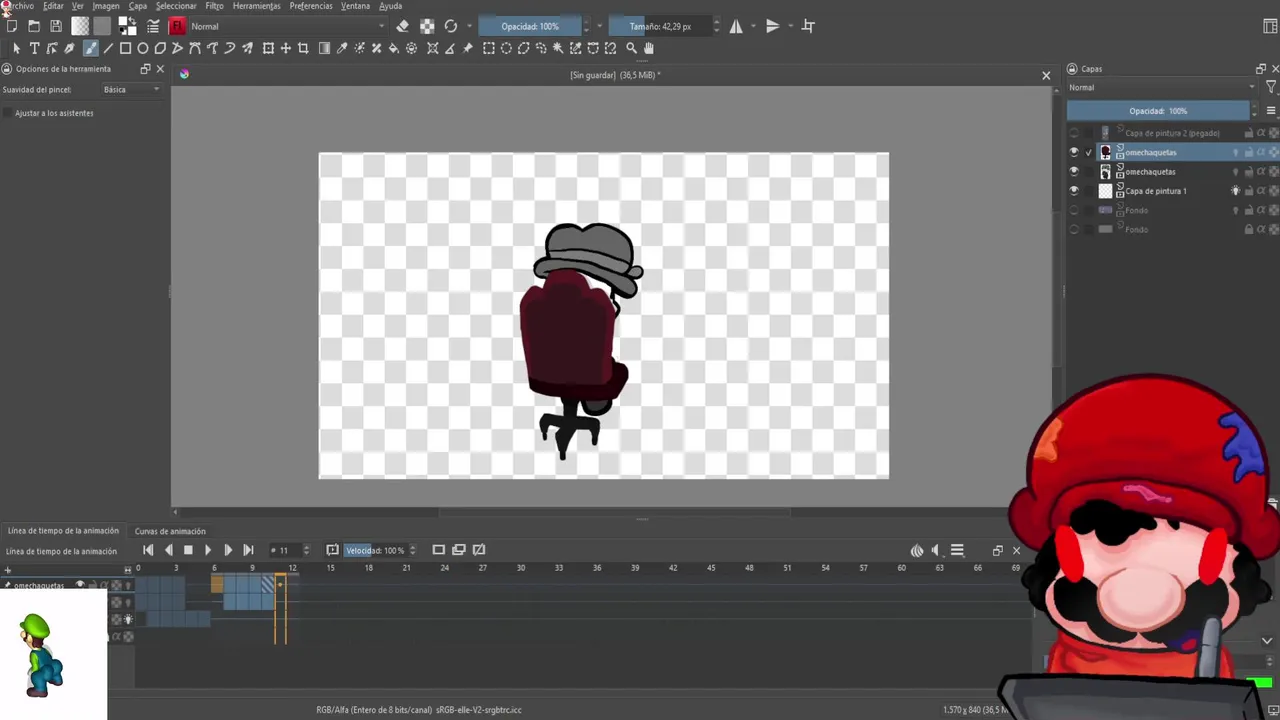Select the Zoom tool
This screenshot has width=1280, height=720.
click(x=631, y=48)
